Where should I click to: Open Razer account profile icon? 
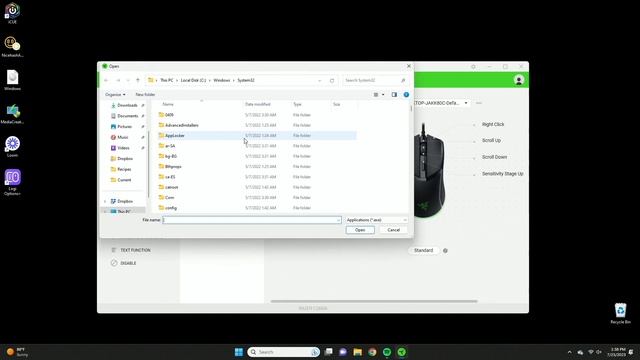(519, 80)
